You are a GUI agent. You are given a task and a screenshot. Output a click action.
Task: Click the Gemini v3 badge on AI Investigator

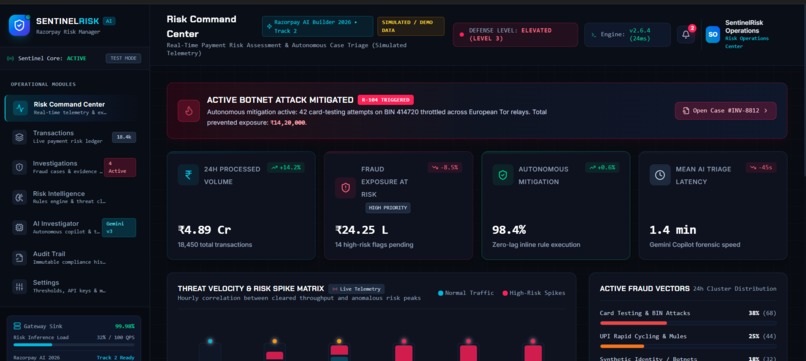click(x=119, y=227)
